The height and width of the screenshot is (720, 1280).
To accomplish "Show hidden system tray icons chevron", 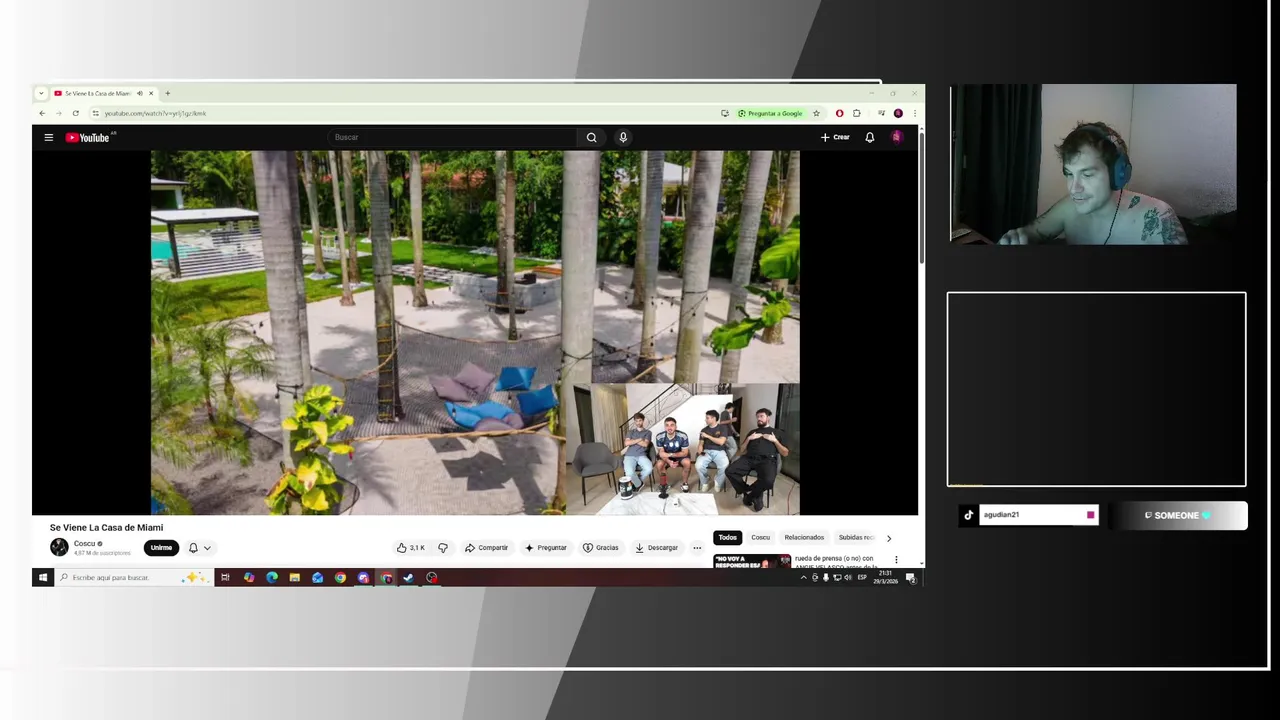I will pos(803,577).
